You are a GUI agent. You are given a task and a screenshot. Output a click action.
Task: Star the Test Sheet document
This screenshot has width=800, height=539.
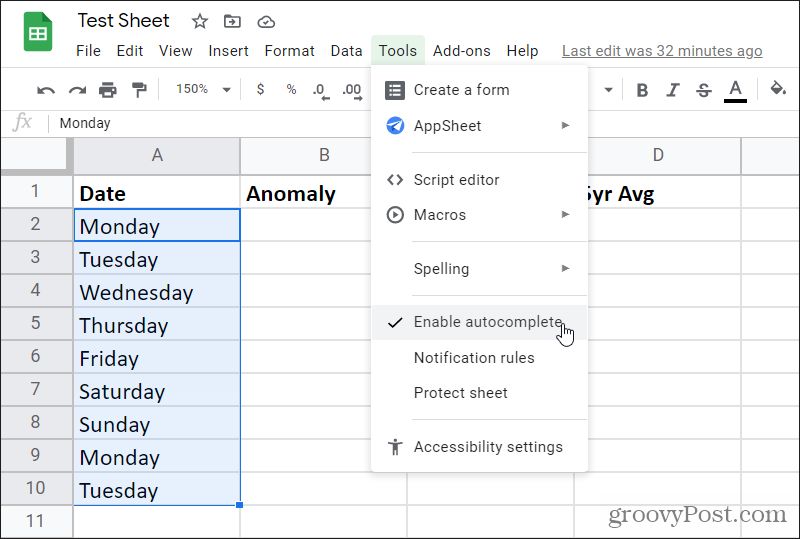[199, 21]
